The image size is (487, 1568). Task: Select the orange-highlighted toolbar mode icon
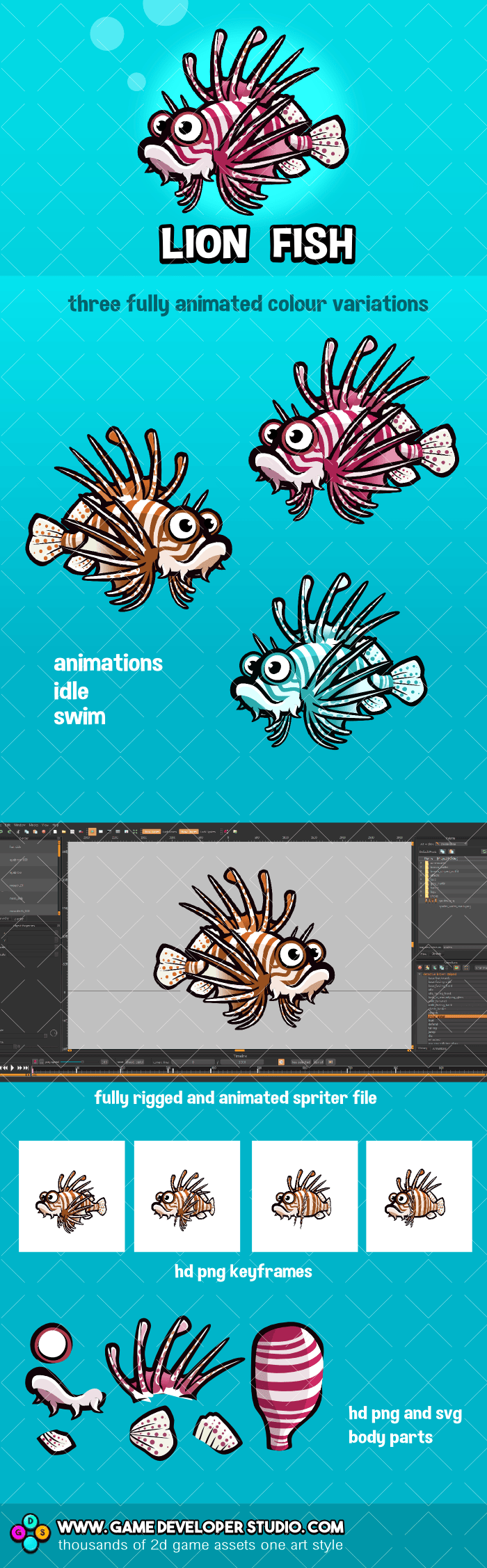[x=92, y=831]
